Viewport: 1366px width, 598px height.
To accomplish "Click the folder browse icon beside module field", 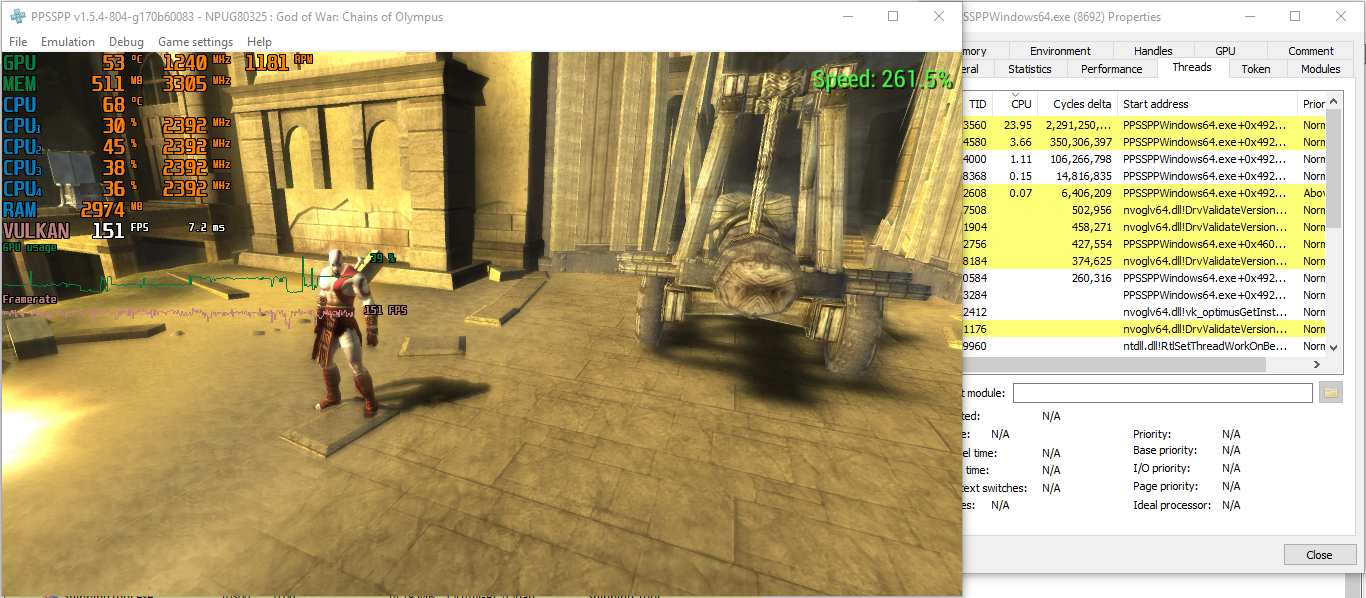I will pyautogui.click(x=1330, y=393).
